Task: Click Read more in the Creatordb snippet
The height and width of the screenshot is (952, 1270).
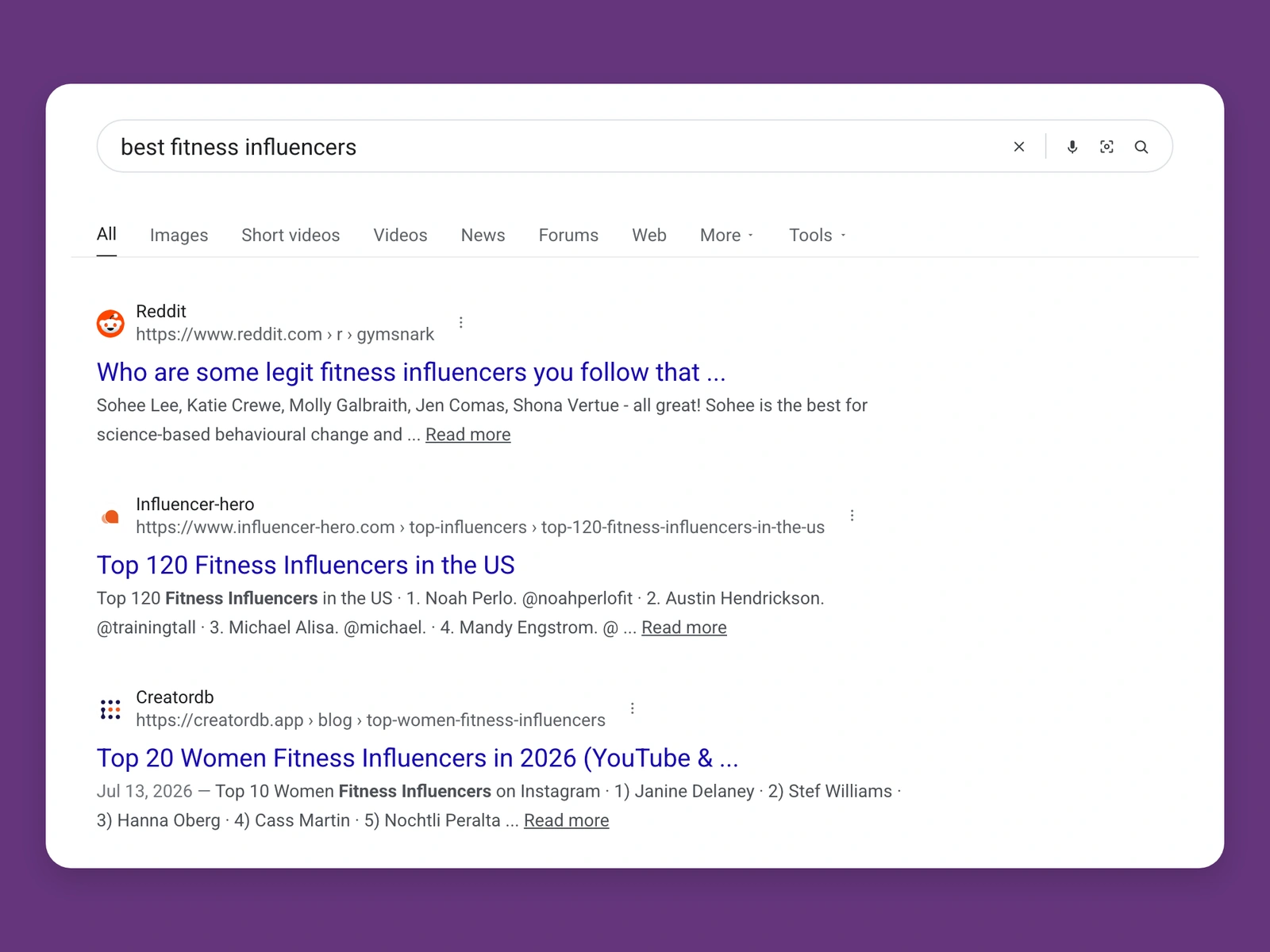Action: [567, 820]
